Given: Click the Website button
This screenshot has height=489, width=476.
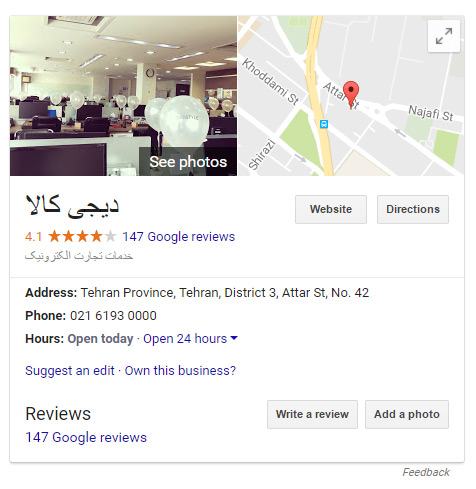Looking at the screenshot, I should (331, 209).
